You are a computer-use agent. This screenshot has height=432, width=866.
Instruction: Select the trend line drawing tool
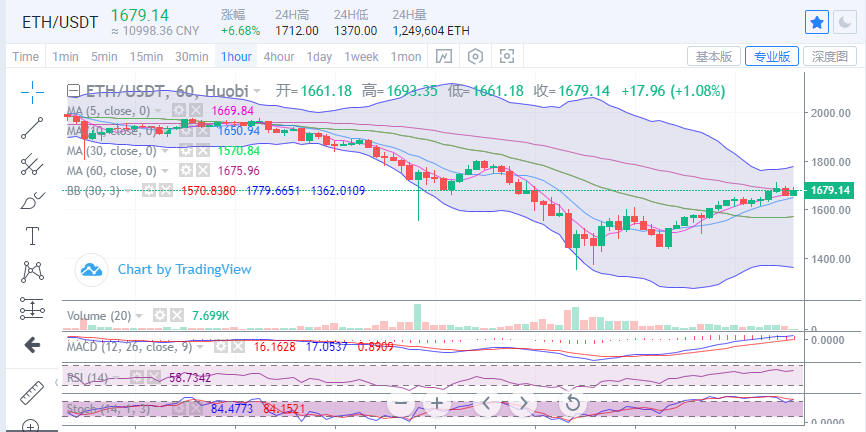tap(32, 128)
